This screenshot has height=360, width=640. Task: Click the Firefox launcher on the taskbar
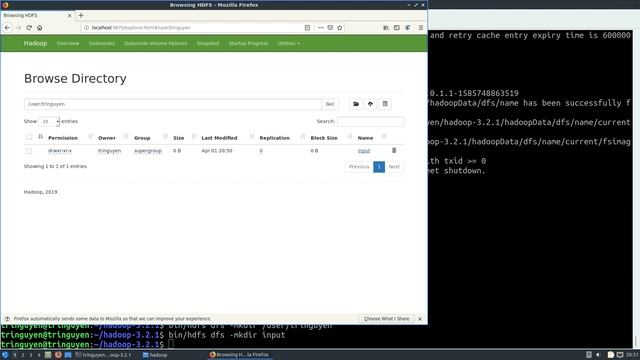coord(58,355)
